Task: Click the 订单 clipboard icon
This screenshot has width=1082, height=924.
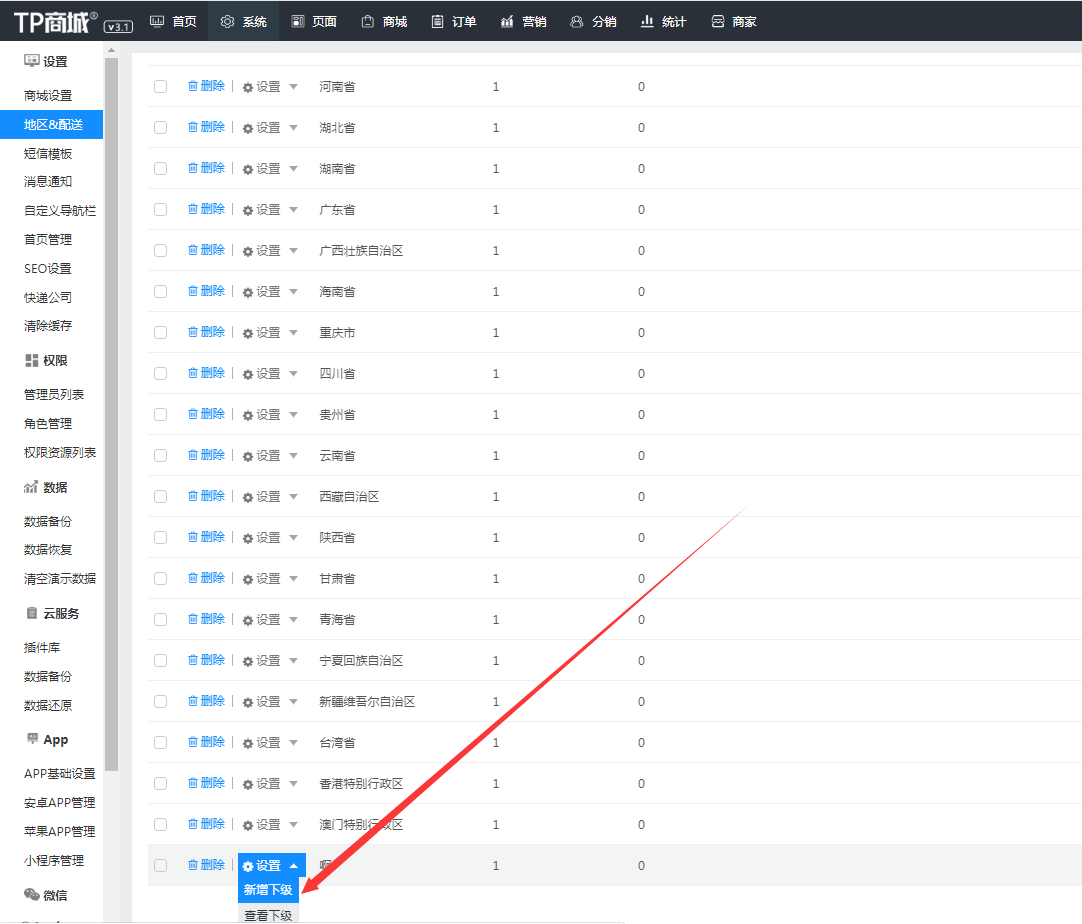Action: (437, 21)
